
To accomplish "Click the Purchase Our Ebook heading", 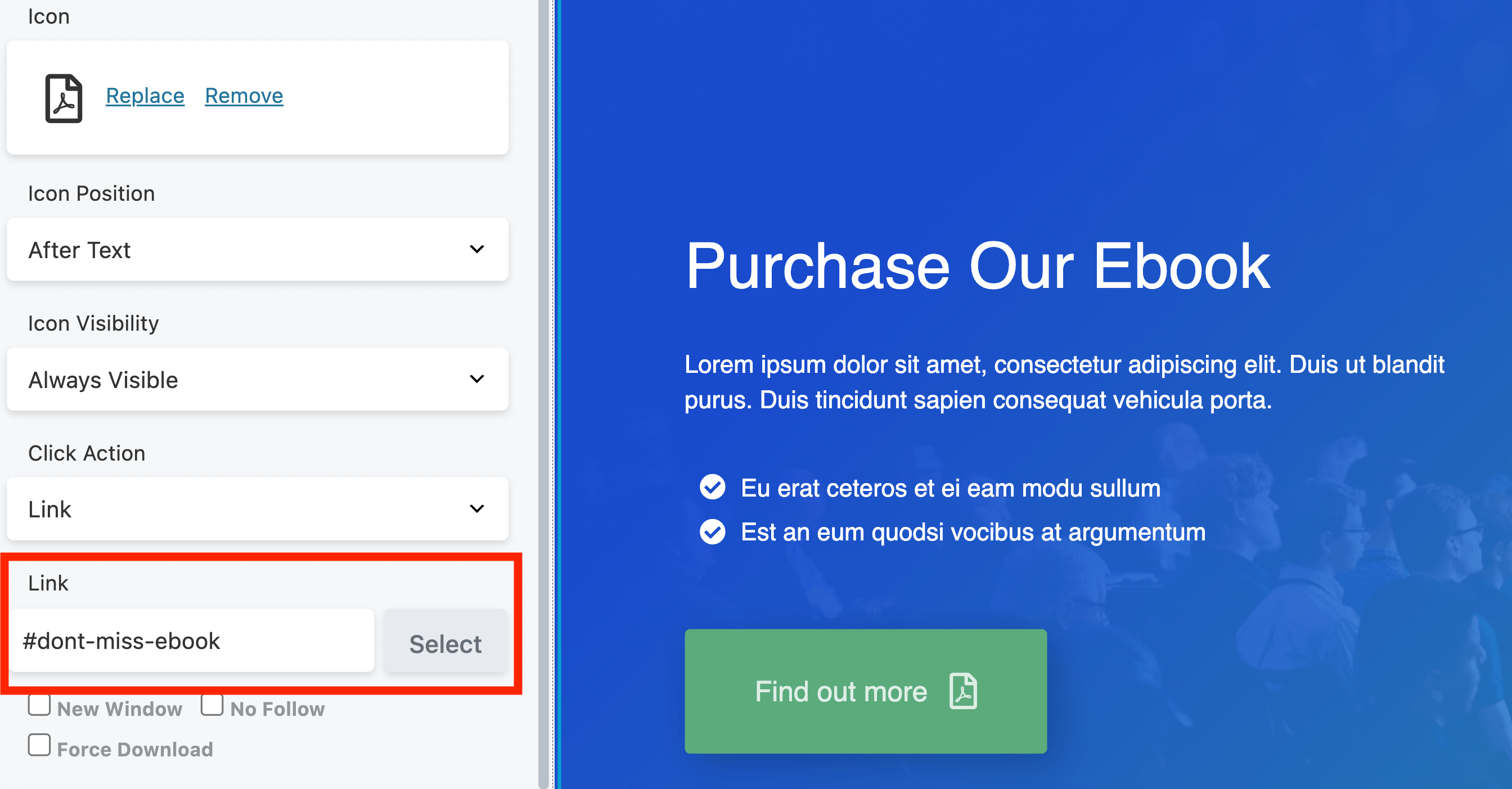I will coord(977,267).
